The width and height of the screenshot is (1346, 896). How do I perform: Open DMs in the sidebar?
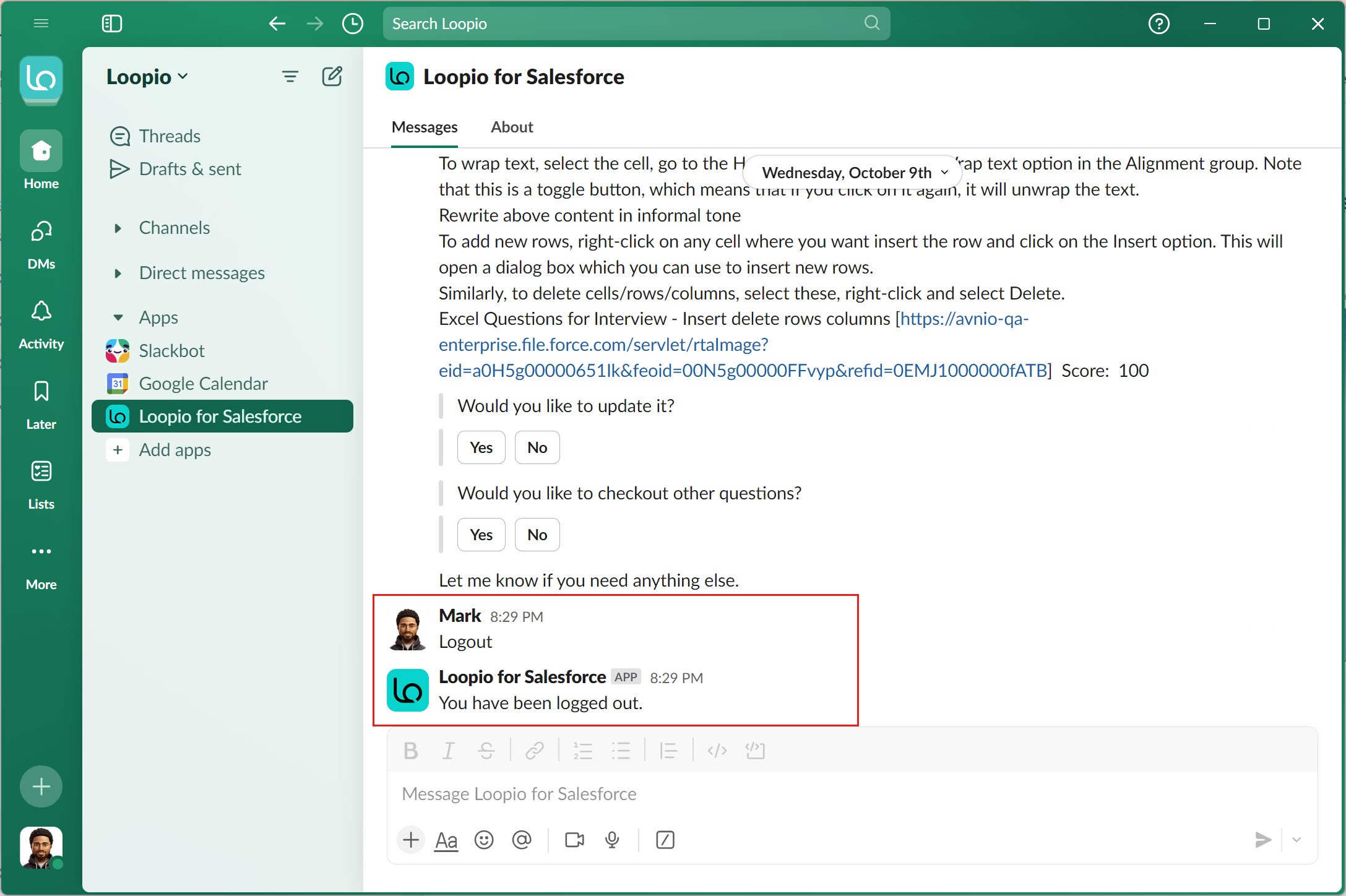tap(41, 246)
